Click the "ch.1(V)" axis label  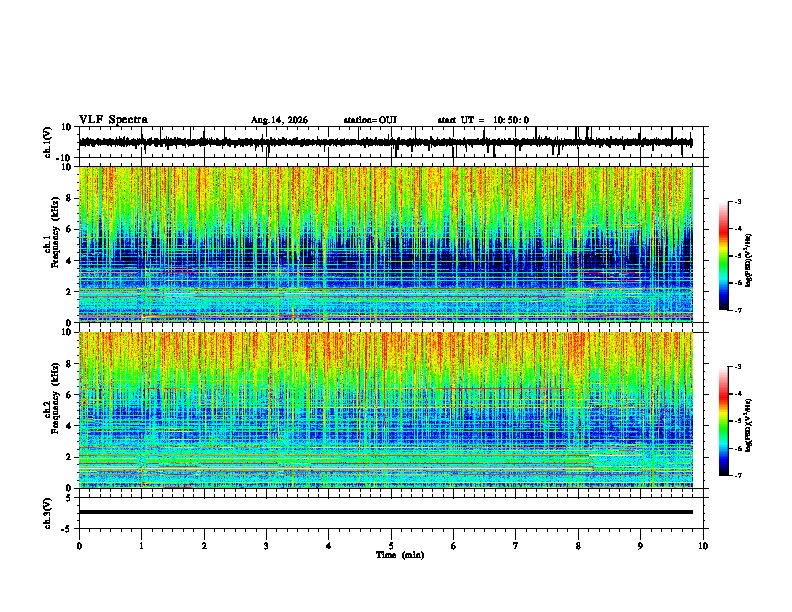(48, 142)
